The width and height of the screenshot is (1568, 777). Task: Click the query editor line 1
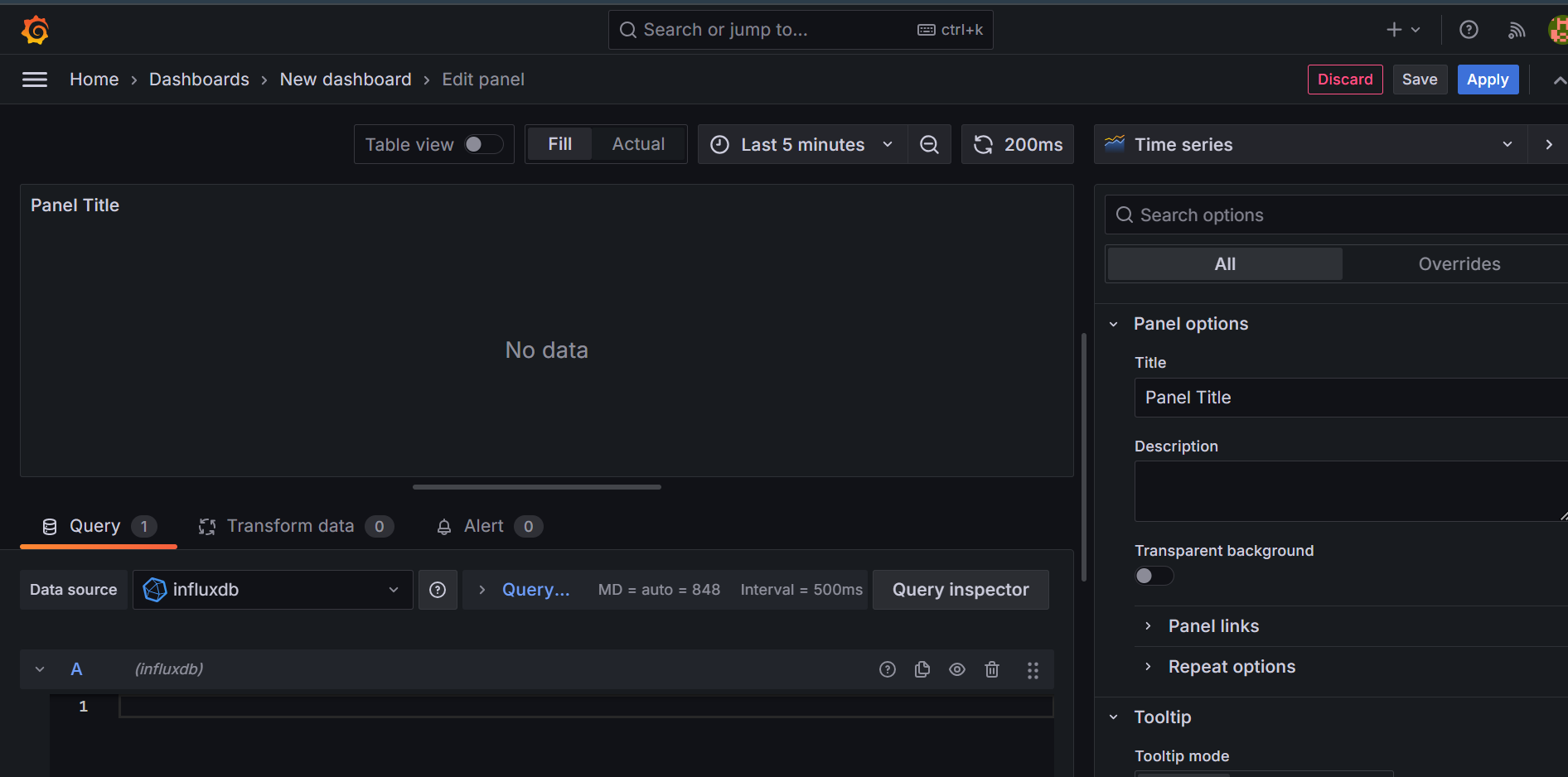pyautogui.click(x=587, y=707)
